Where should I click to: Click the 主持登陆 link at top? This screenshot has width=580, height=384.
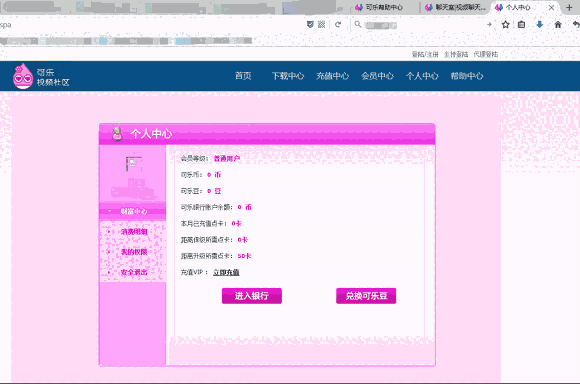456,54
